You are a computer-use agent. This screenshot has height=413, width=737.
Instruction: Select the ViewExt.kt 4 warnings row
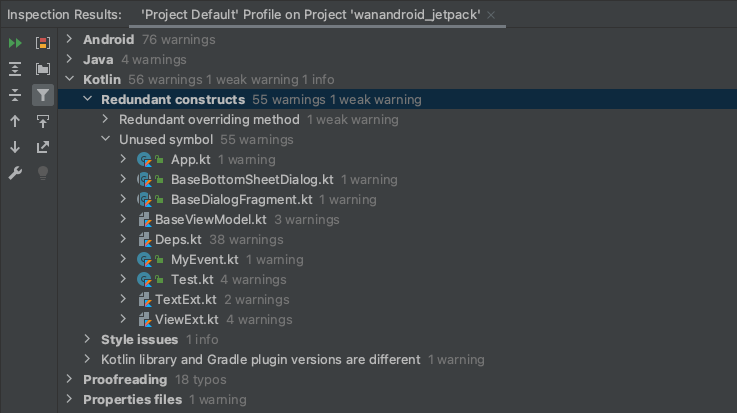click(x=397, y=319)
